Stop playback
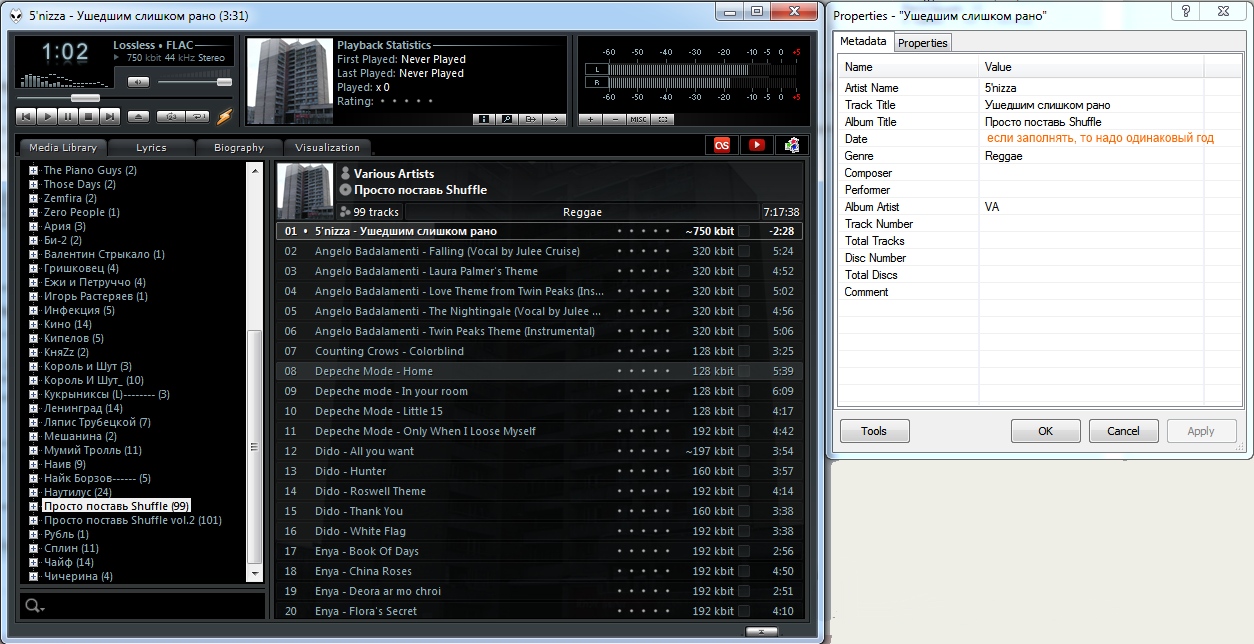This screenshot has width=1254, height=644. (x=89, y=116)
